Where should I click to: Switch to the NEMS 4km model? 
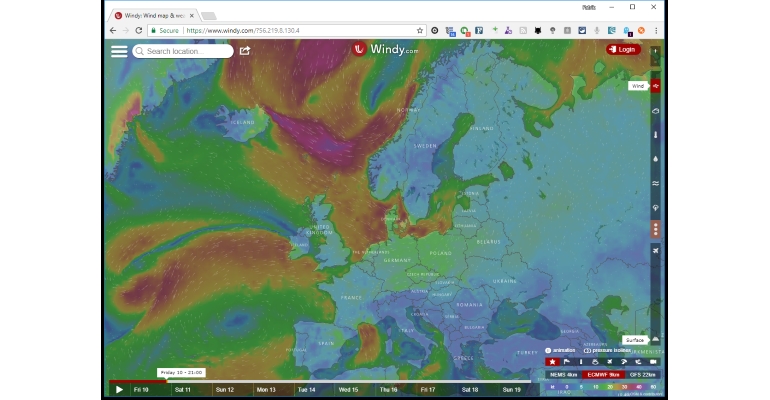563,374
